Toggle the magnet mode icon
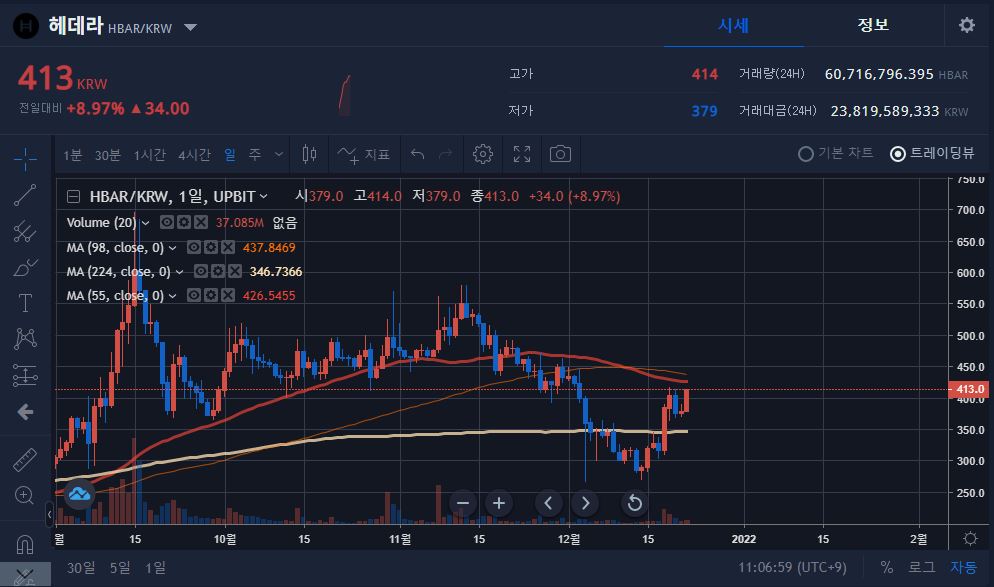This screenshot has width=994, height=587. coord(24,544)
